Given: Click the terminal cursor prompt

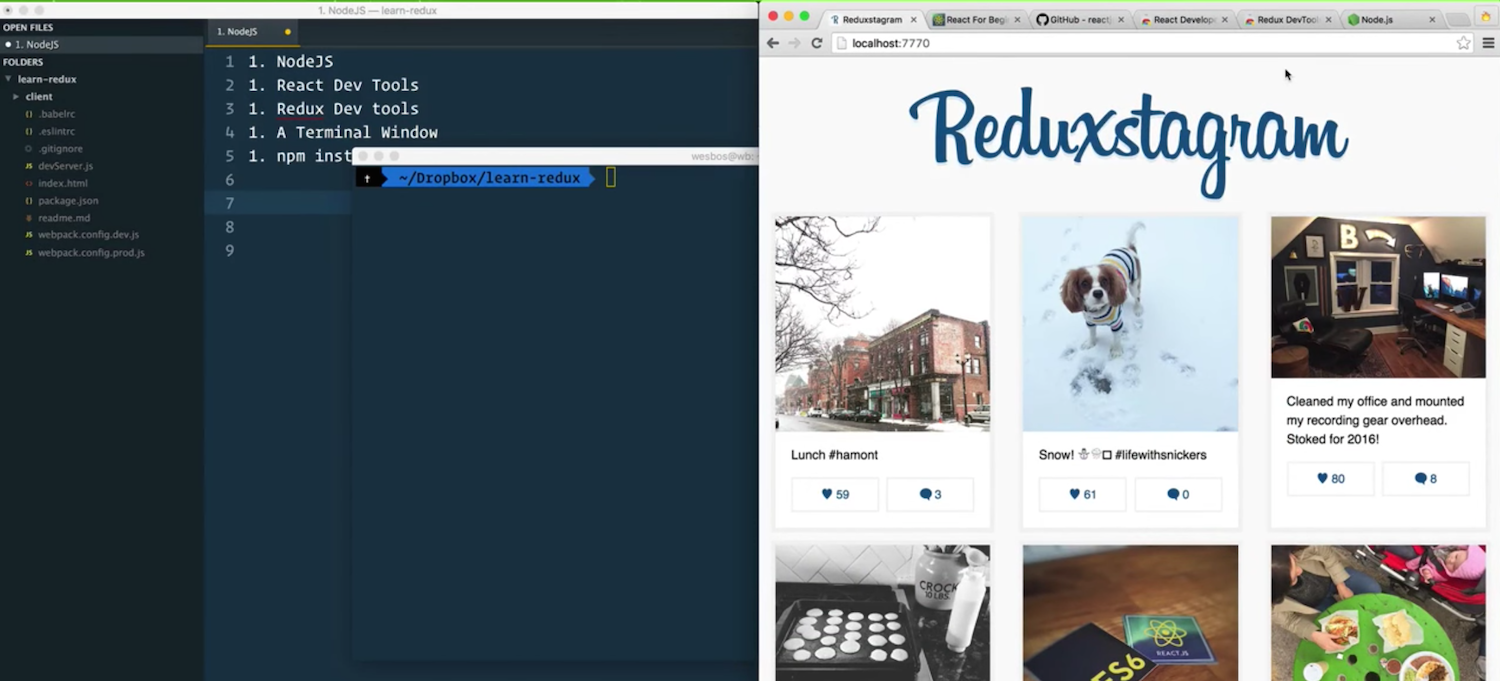Looking at the screenshot, I should [x=610, y=178].
